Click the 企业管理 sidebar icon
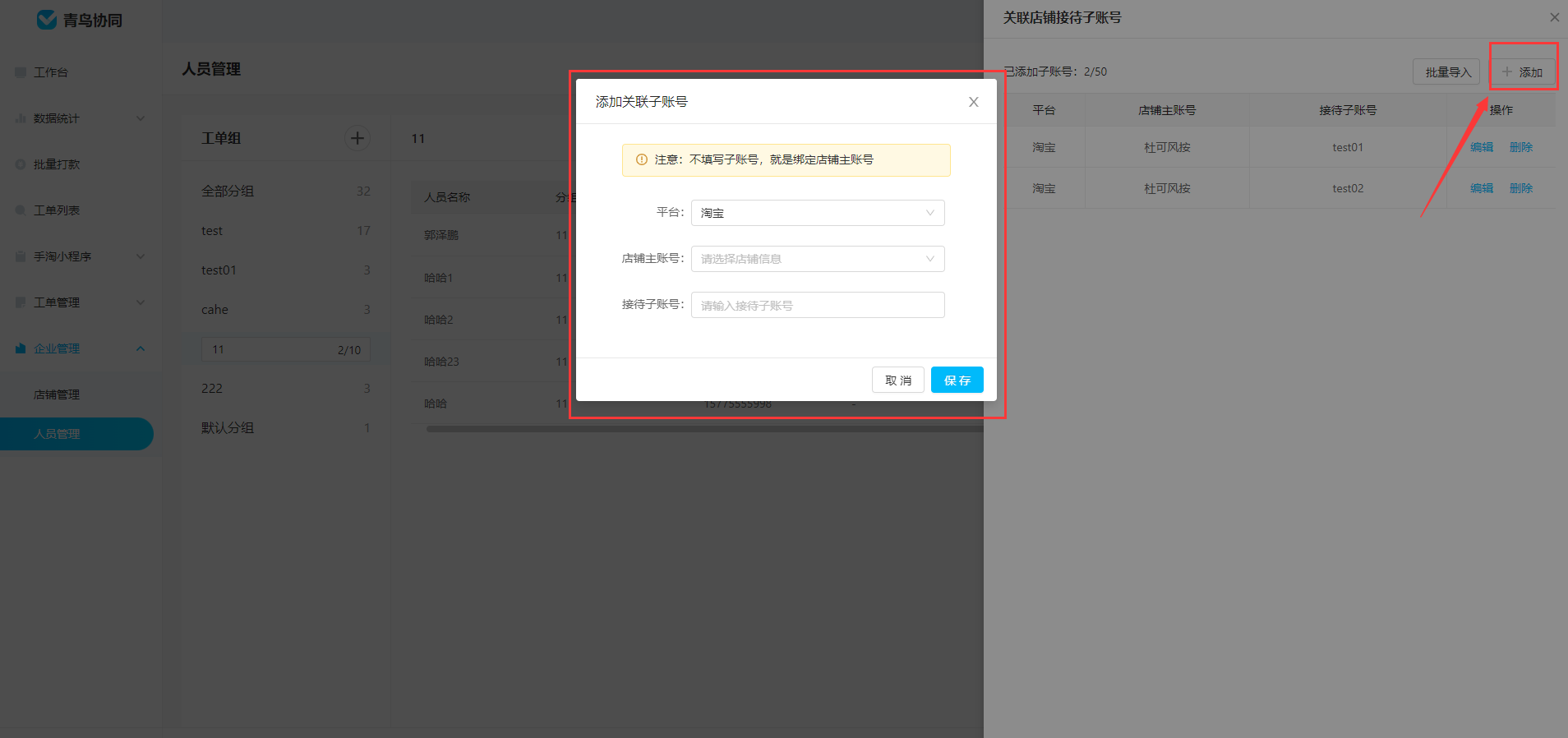The height and width of the screenshot is (738, 1568). (21, 348)
